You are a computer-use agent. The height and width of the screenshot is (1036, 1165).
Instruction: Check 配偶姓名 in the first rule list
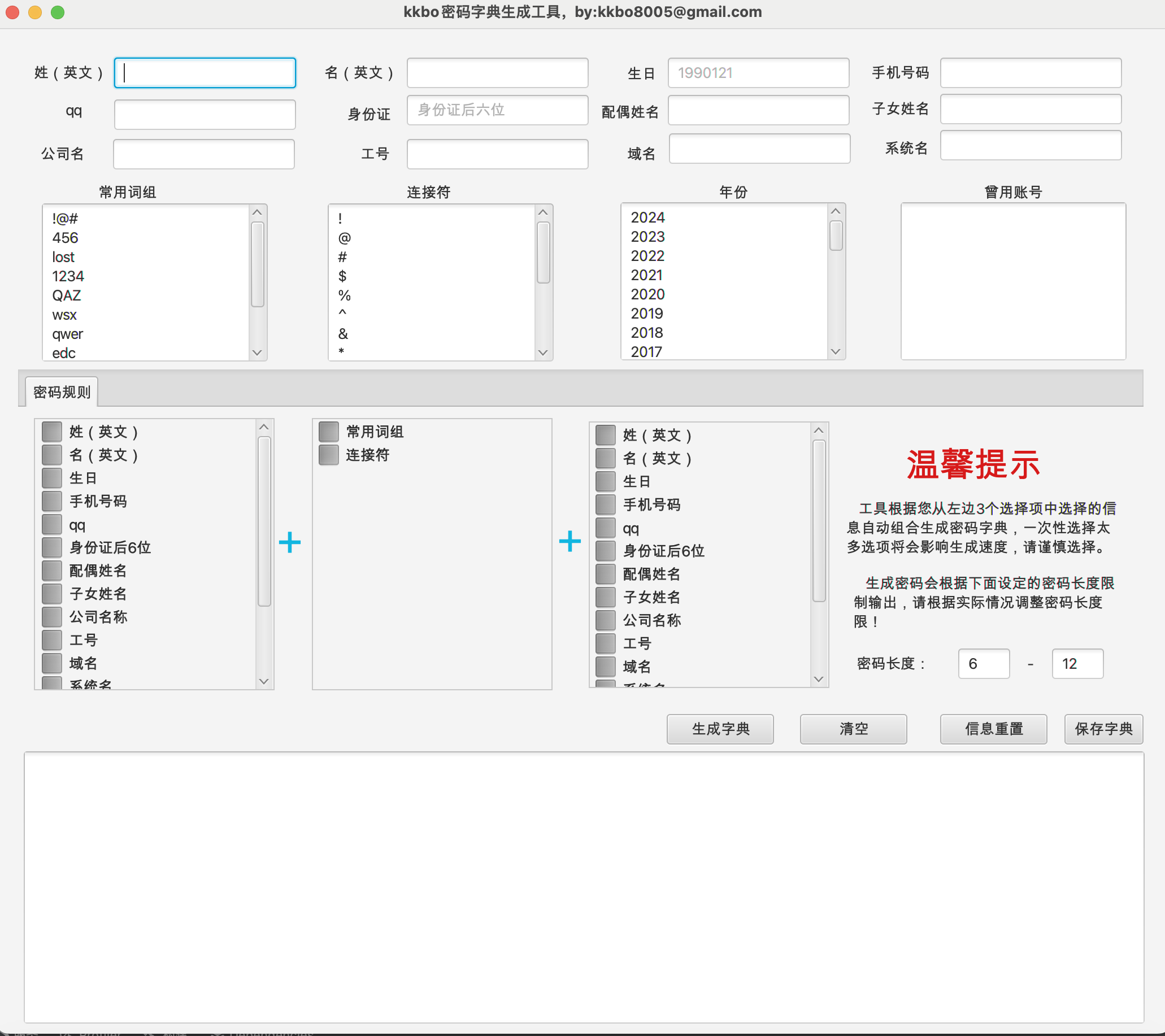point(52,571)
